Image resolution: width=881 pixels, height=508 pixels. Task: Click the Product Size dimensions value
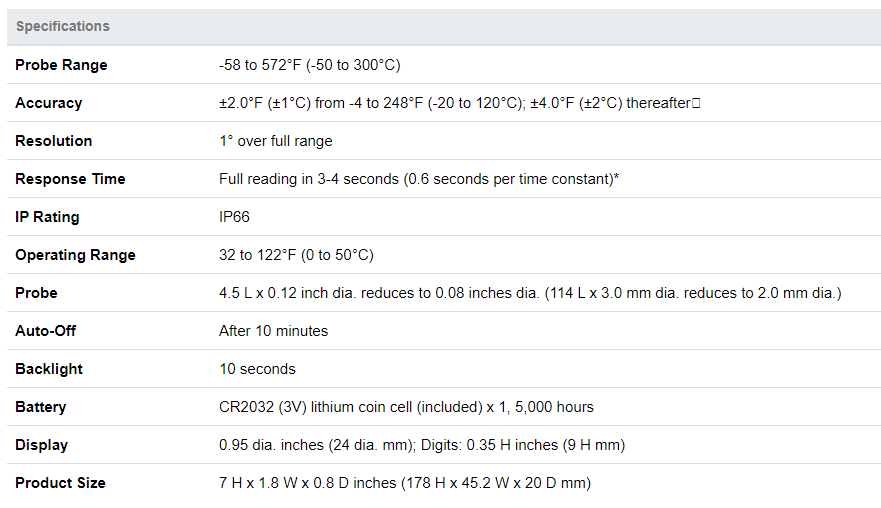pos(405,483)
